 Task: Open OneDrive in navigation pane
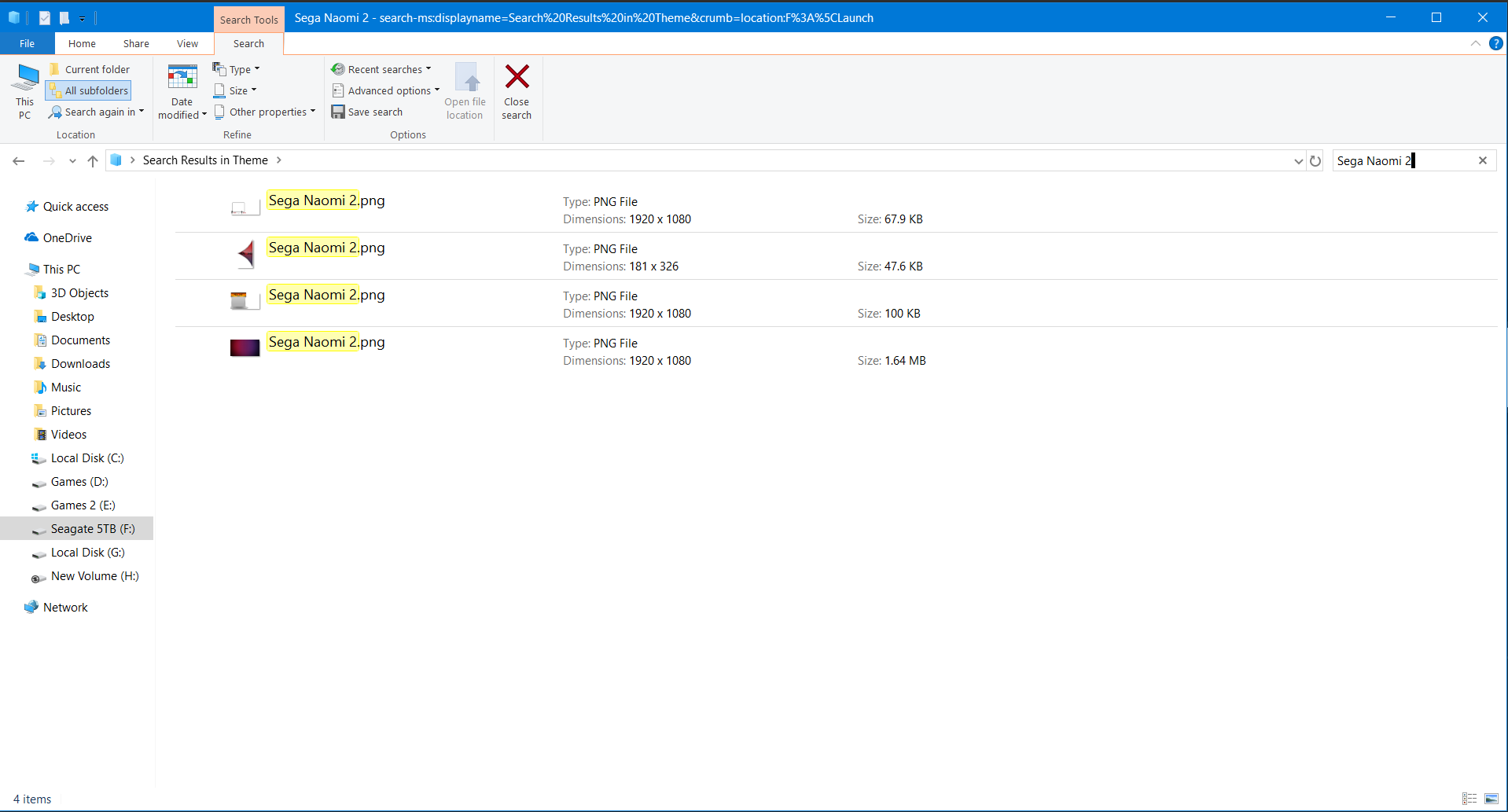tap(67, 238)
